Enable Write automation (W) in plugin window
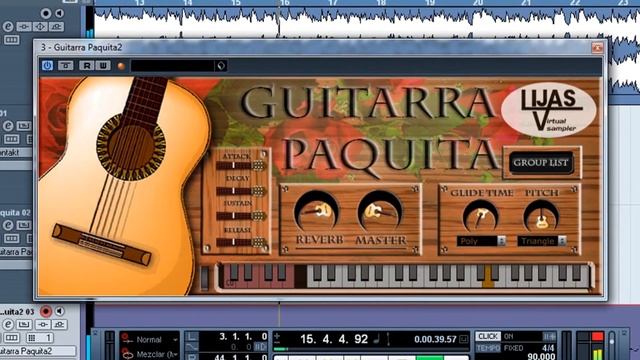Screen dimensions: 640x360 tap(103, 65)
